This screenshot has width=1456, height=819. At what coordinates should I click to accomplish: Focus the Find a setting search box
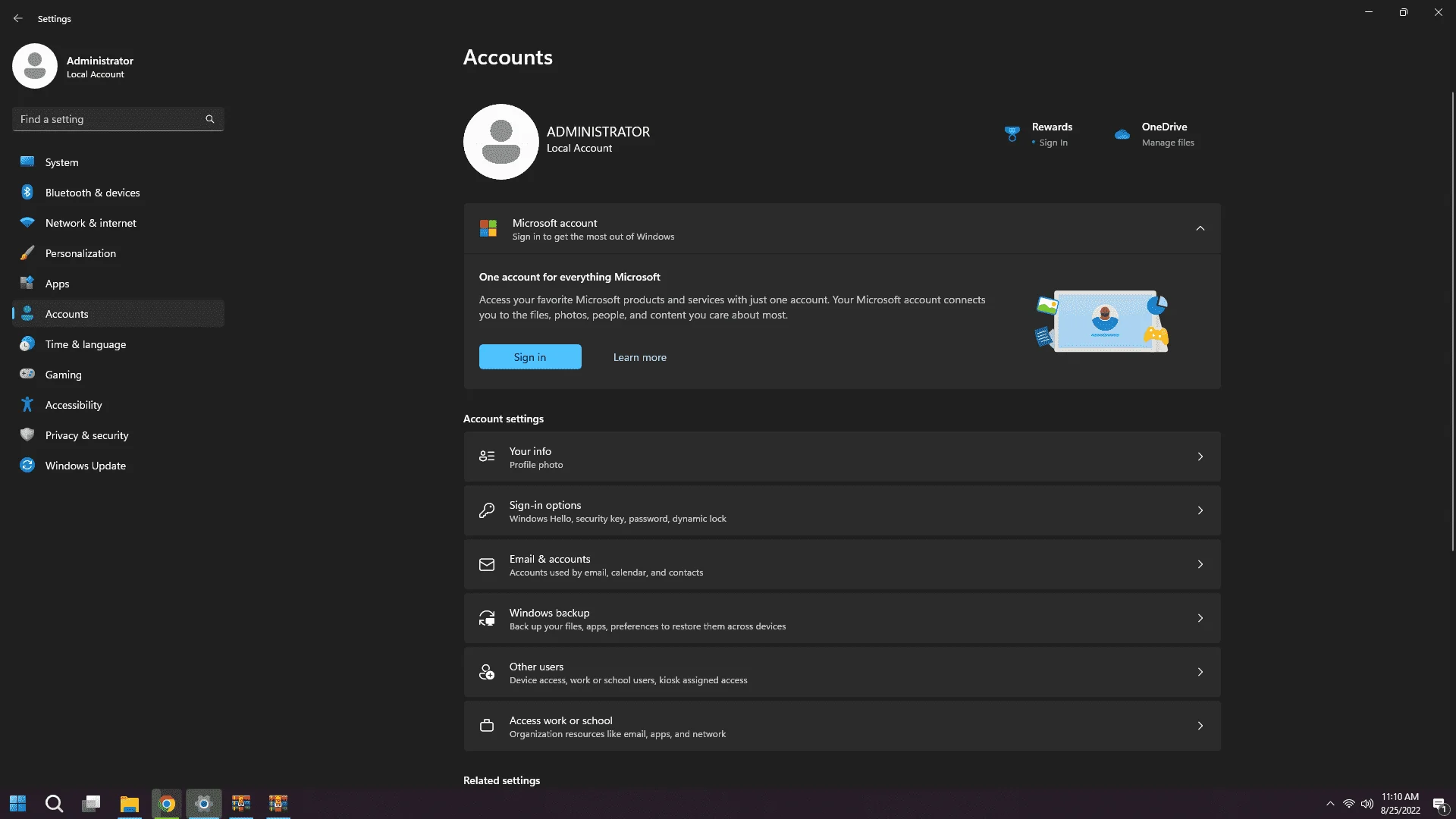118,119
